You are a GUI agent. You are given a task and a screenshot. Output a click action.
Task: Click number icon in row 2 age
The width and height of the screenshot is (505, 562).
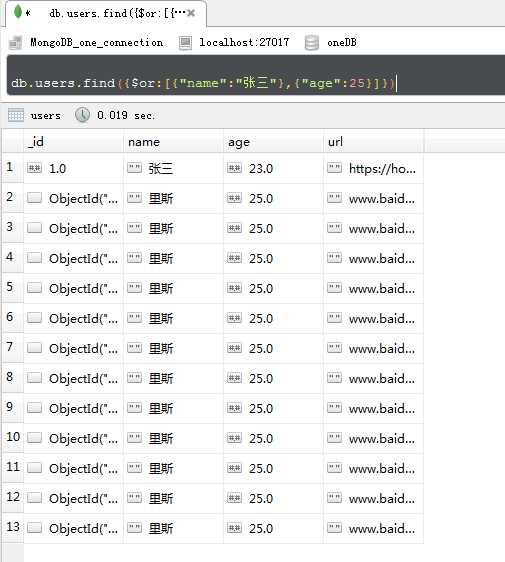pyautogui.click(x=234, y=198)
